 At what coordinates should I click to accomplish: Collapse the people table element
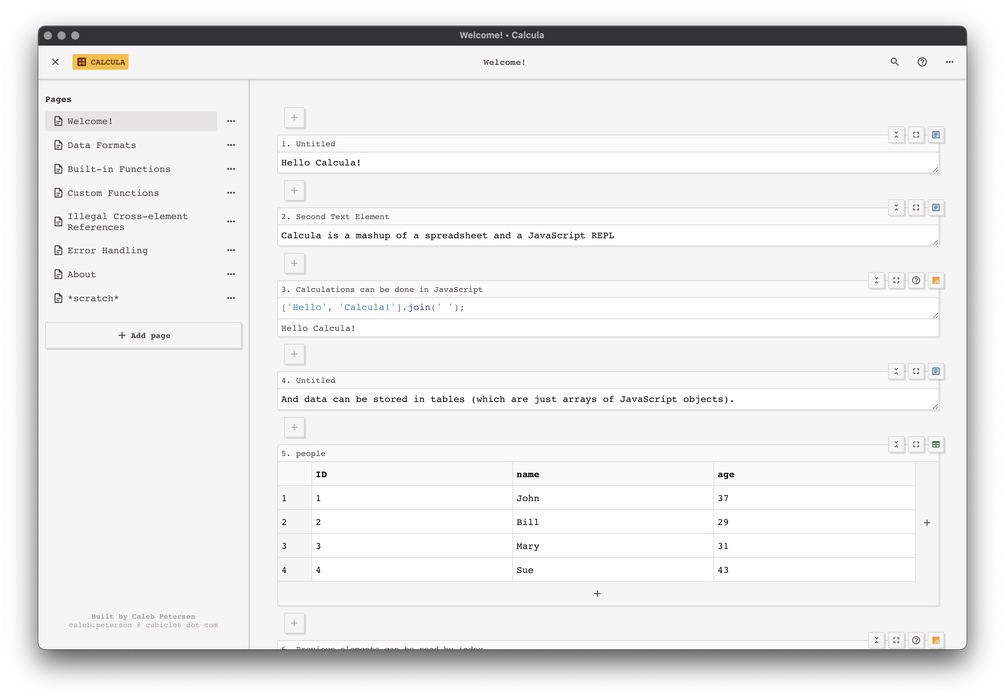(896, 444)
